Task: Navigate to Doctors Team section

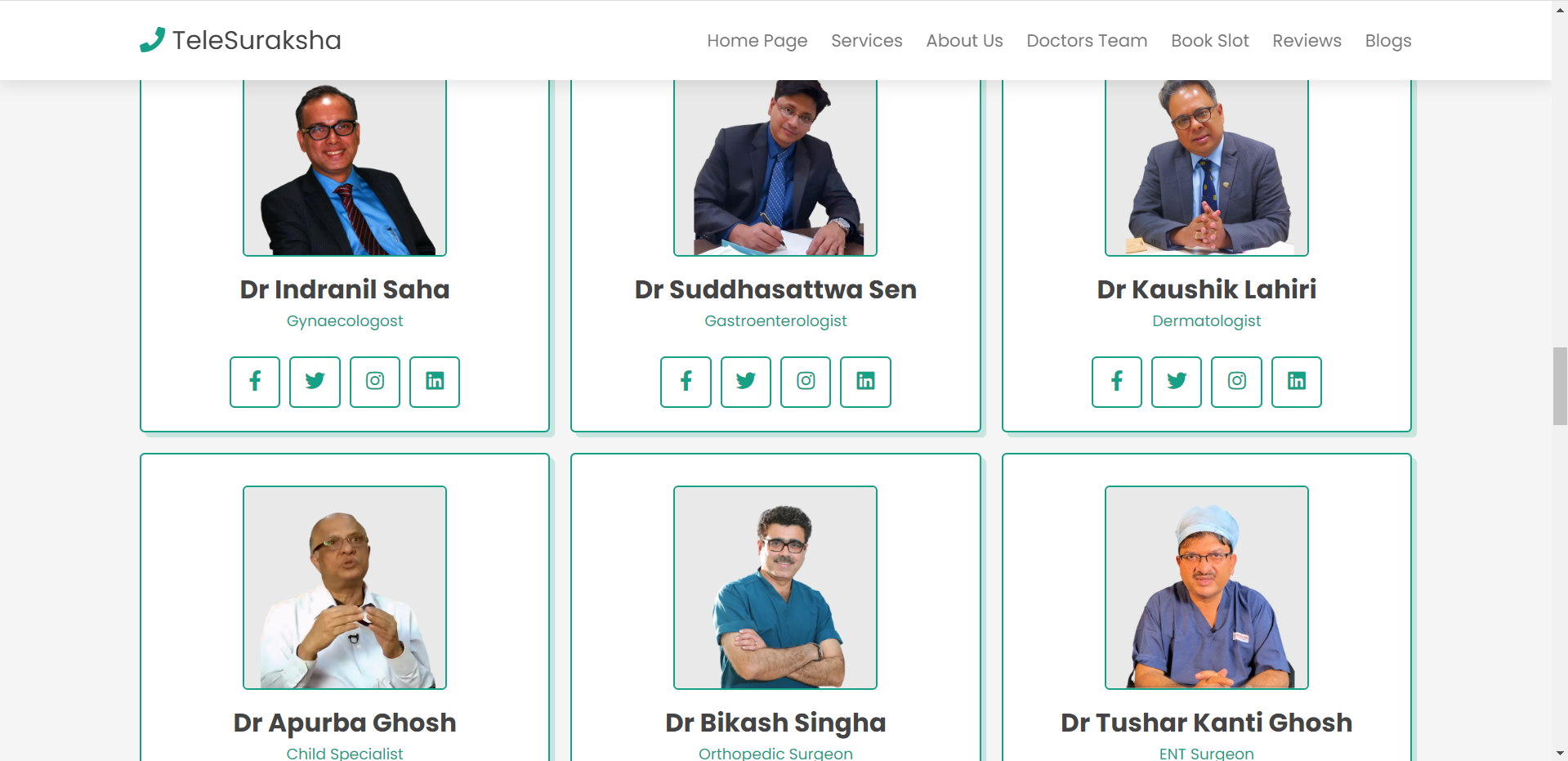Action: tap(1087, 41)
